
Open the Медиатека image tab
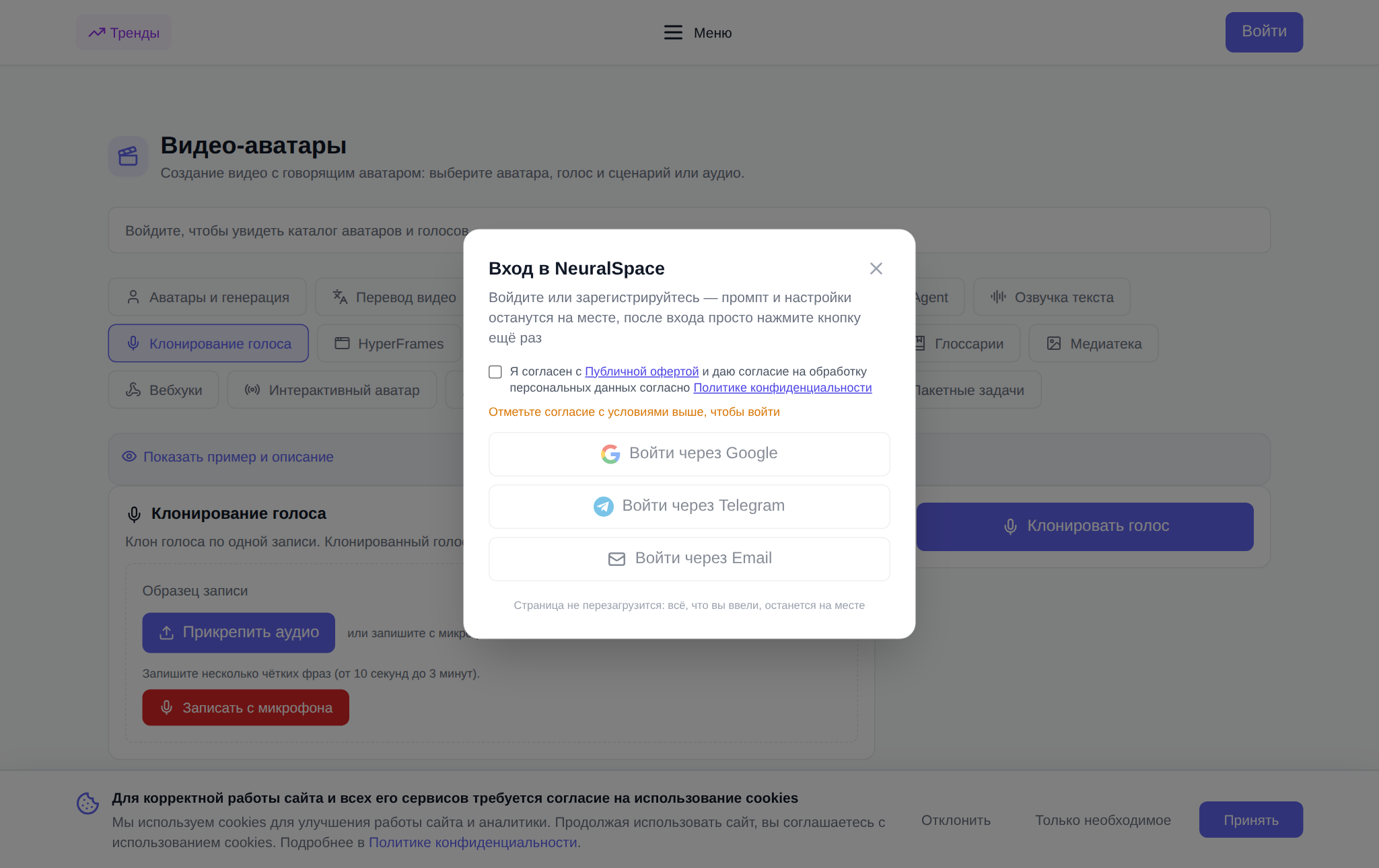(x=1094, y=343)
